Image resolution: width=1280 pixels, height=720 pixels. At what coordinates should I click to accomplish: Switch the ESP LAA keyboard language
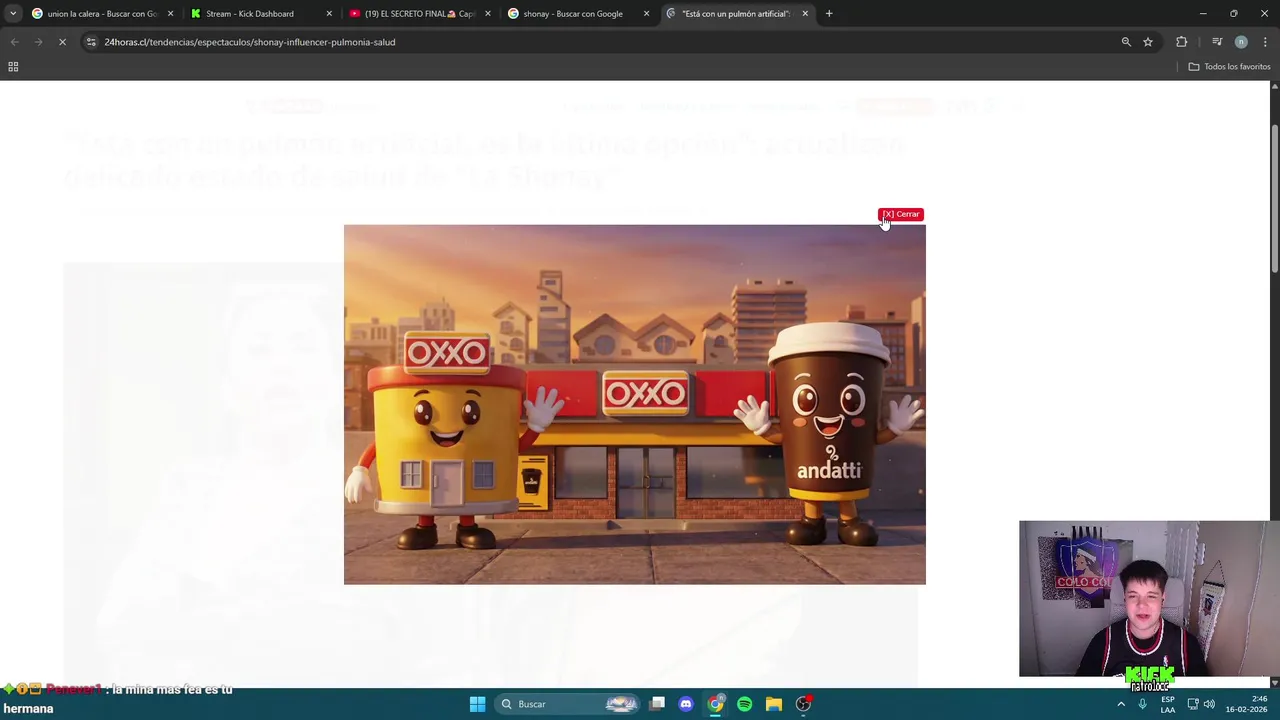pyautogui.click(x=1168, y=704)
